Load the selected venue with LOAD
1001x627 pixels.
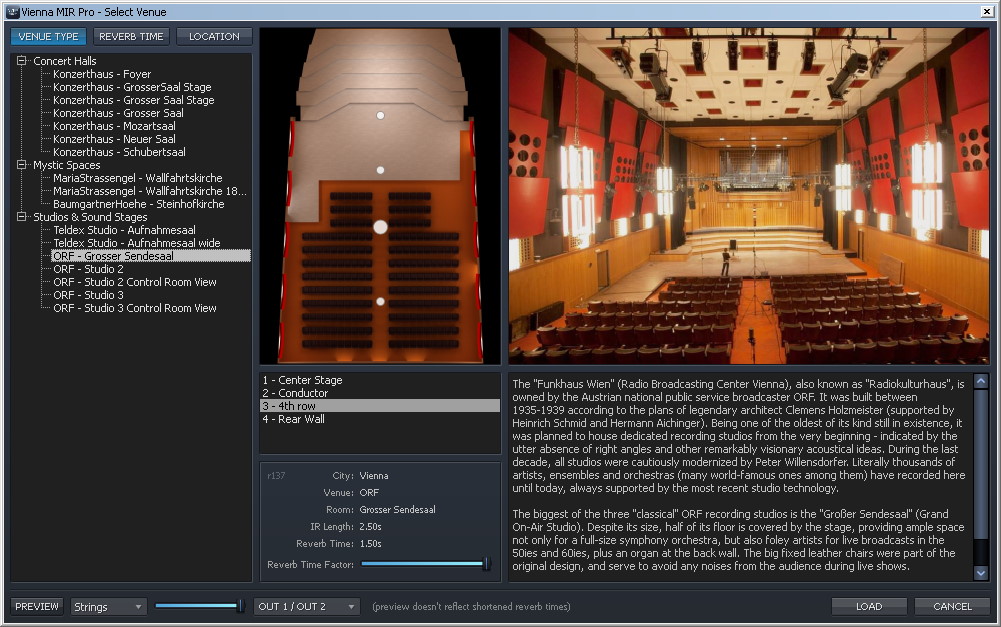coord(869,607)
